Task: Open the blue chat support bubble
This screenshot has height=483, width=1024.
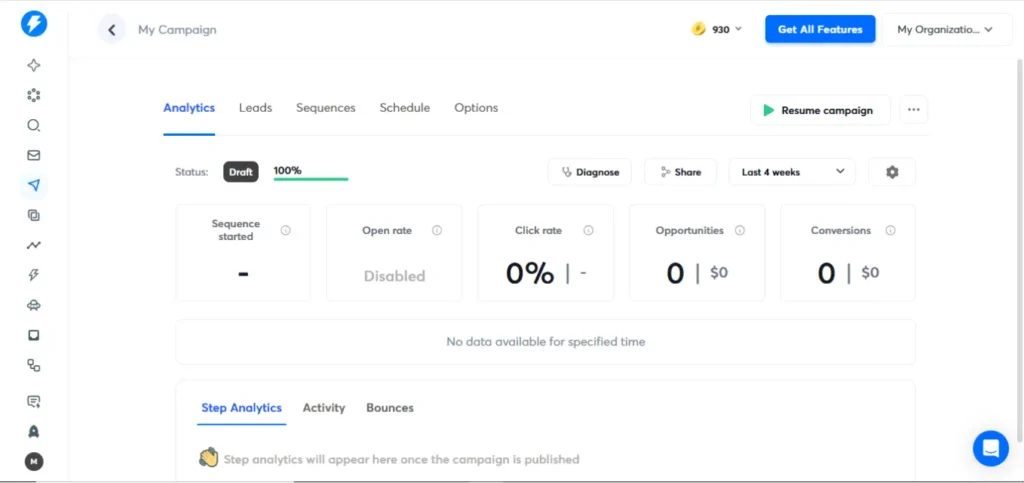Action: click(991, 448)
